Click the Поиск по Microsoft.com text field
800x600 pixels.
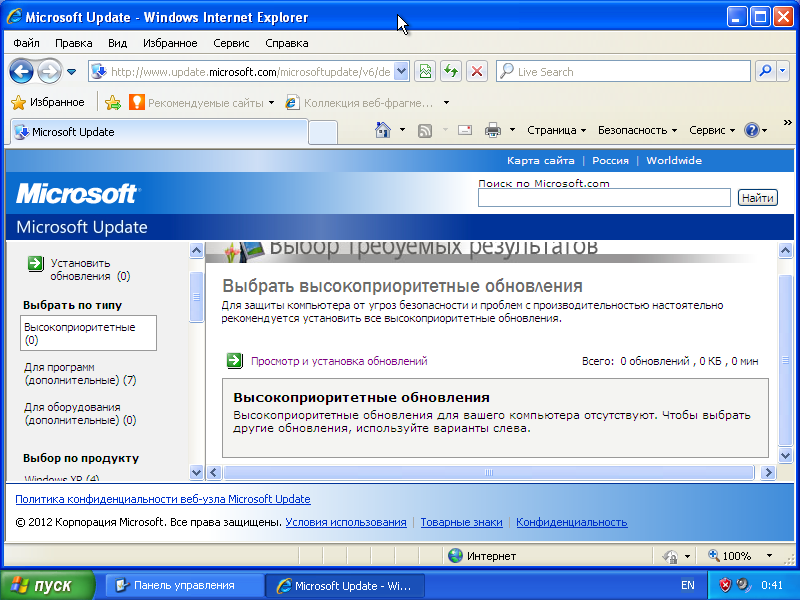click(604, 198)
